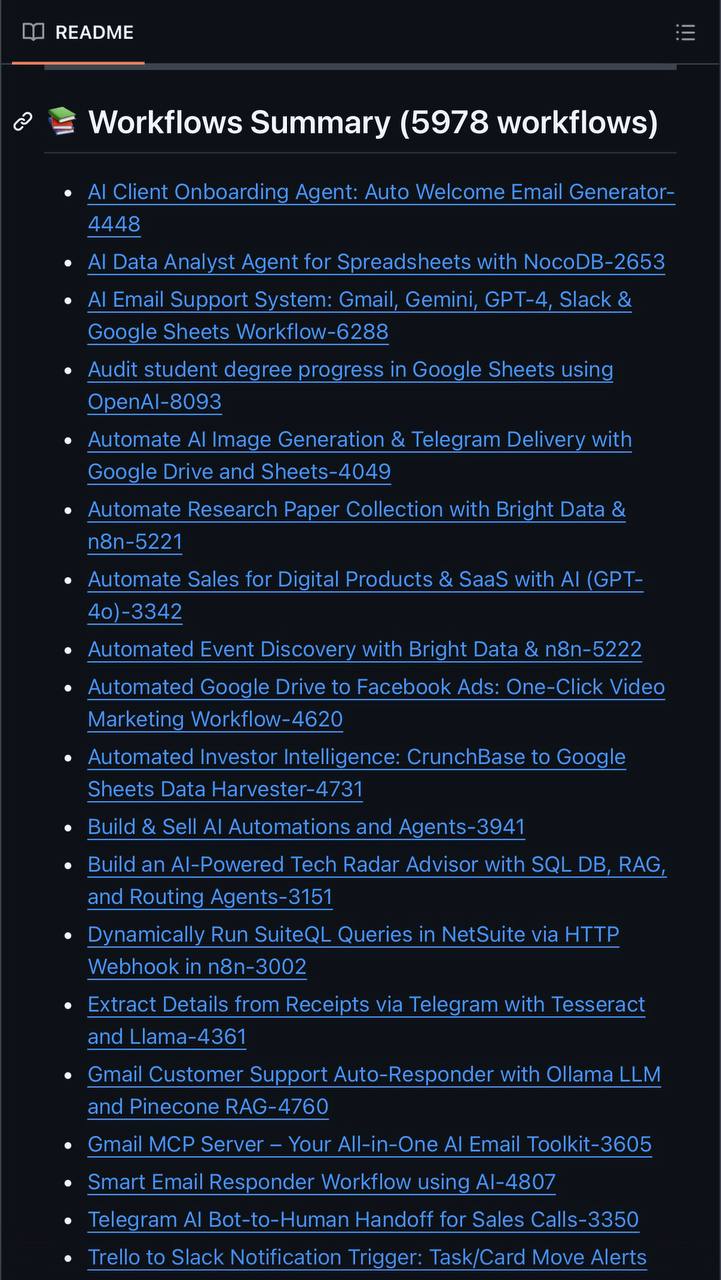This screenshot has height=1280, width=721.
Task: Open Automate Sales for Digital Products link
Action: (x=365, y=580)
